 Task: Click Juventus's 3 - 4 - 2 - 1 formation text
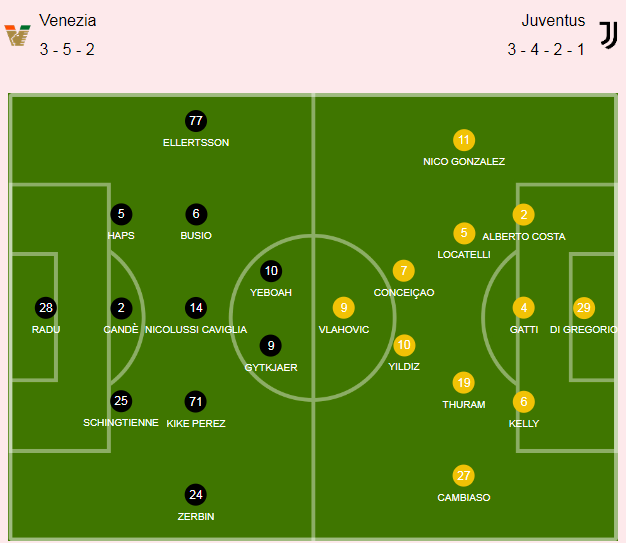point(546,50)
